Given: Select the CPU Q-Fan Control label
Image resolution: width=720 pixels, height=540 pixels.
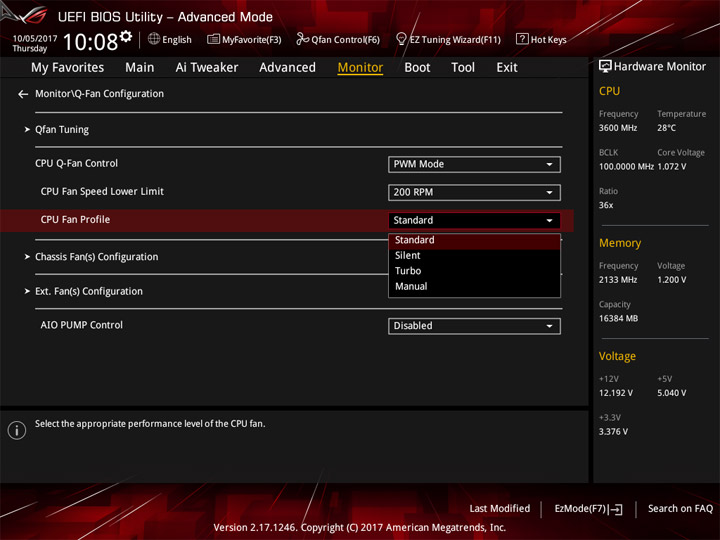Looking at the screenshot, I should point(76,163).
